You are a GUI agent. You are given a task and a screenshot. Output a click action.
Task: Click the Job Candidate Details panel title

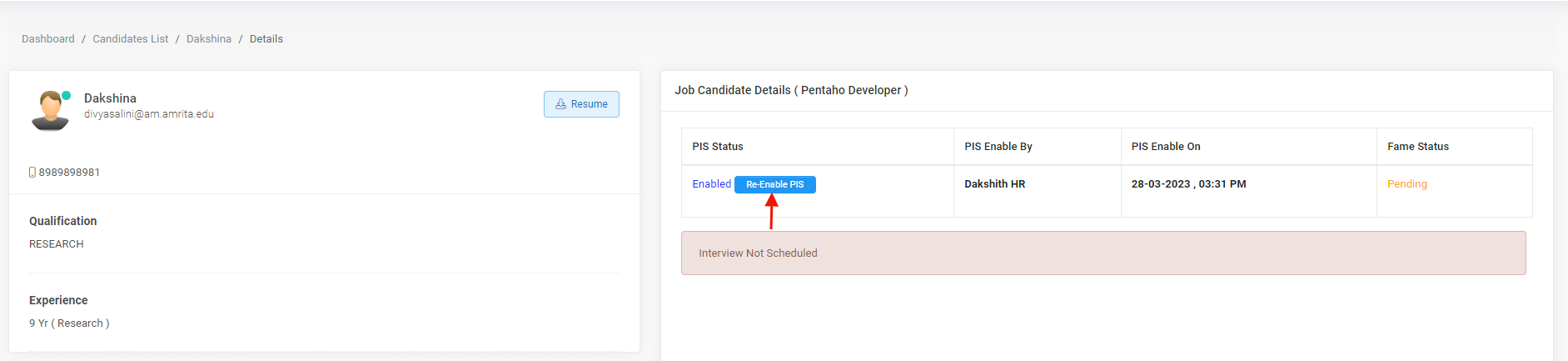(x=791, y=90)
